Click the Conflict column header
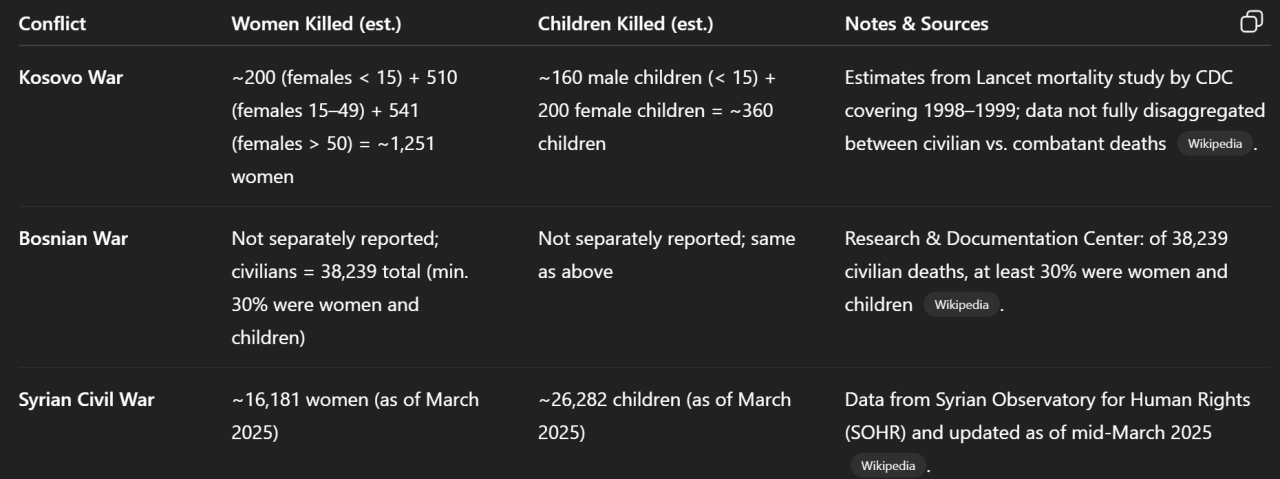Image resolution: width=1280 pixels, height=479 pixels. pos(52,24)
